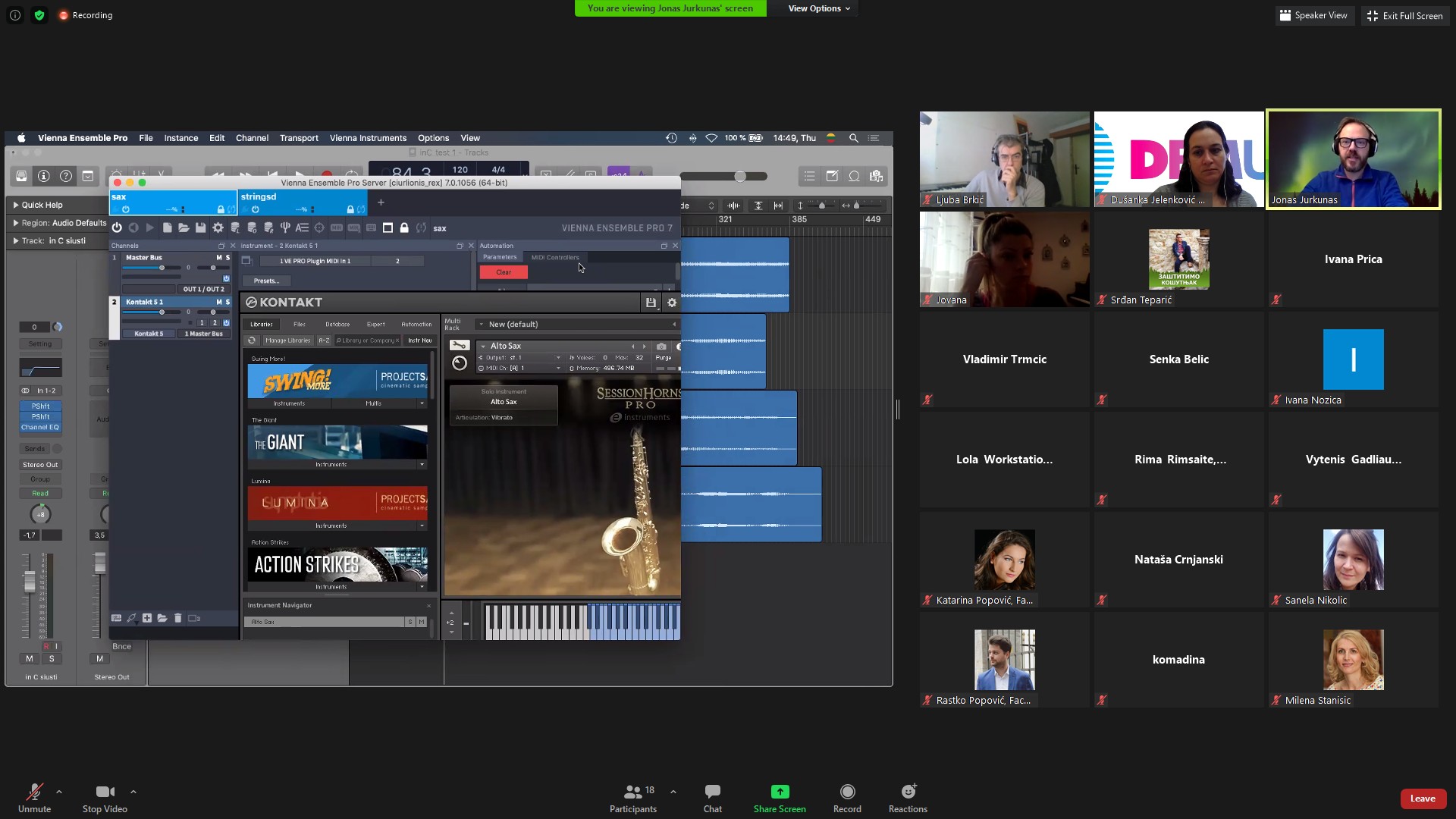Mute the Master Bus channel
Viewport: 1456px width, 819px height.
(219, 258)
